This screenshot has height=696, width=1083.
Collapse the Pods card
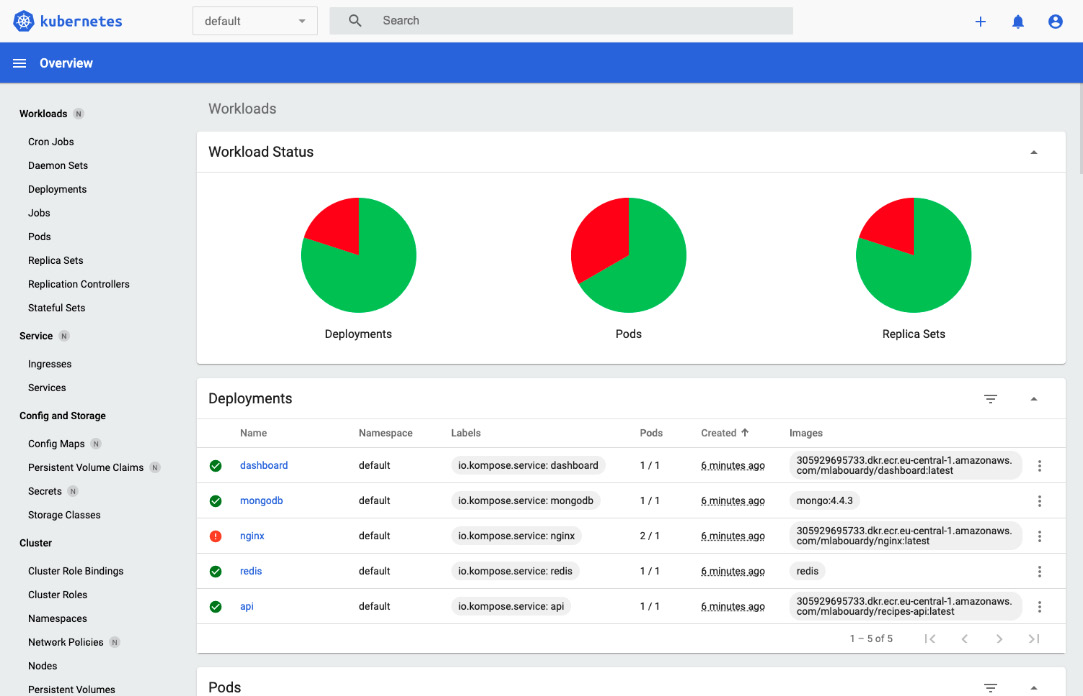(x=1034, y=688)
